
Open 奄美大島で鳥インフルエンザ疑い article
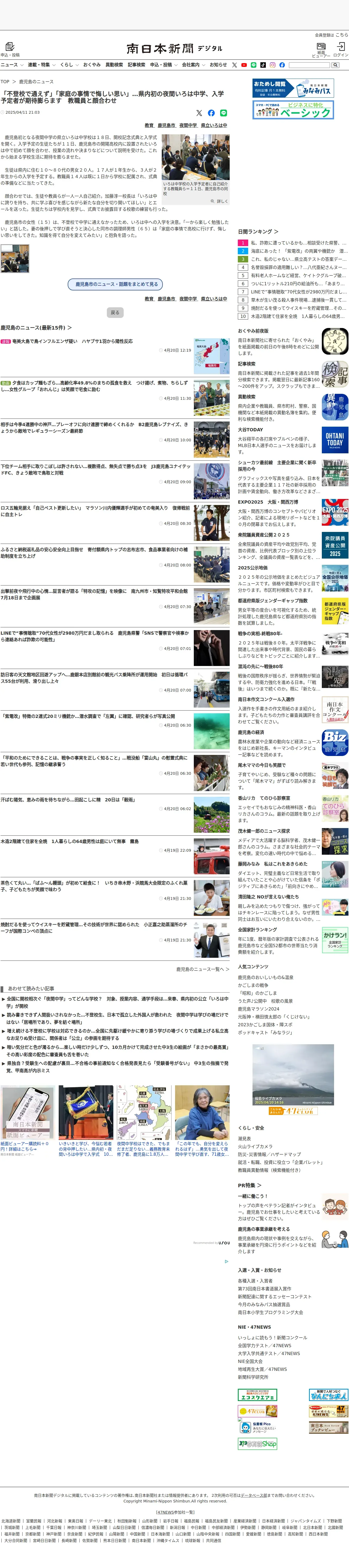[72, 342]
